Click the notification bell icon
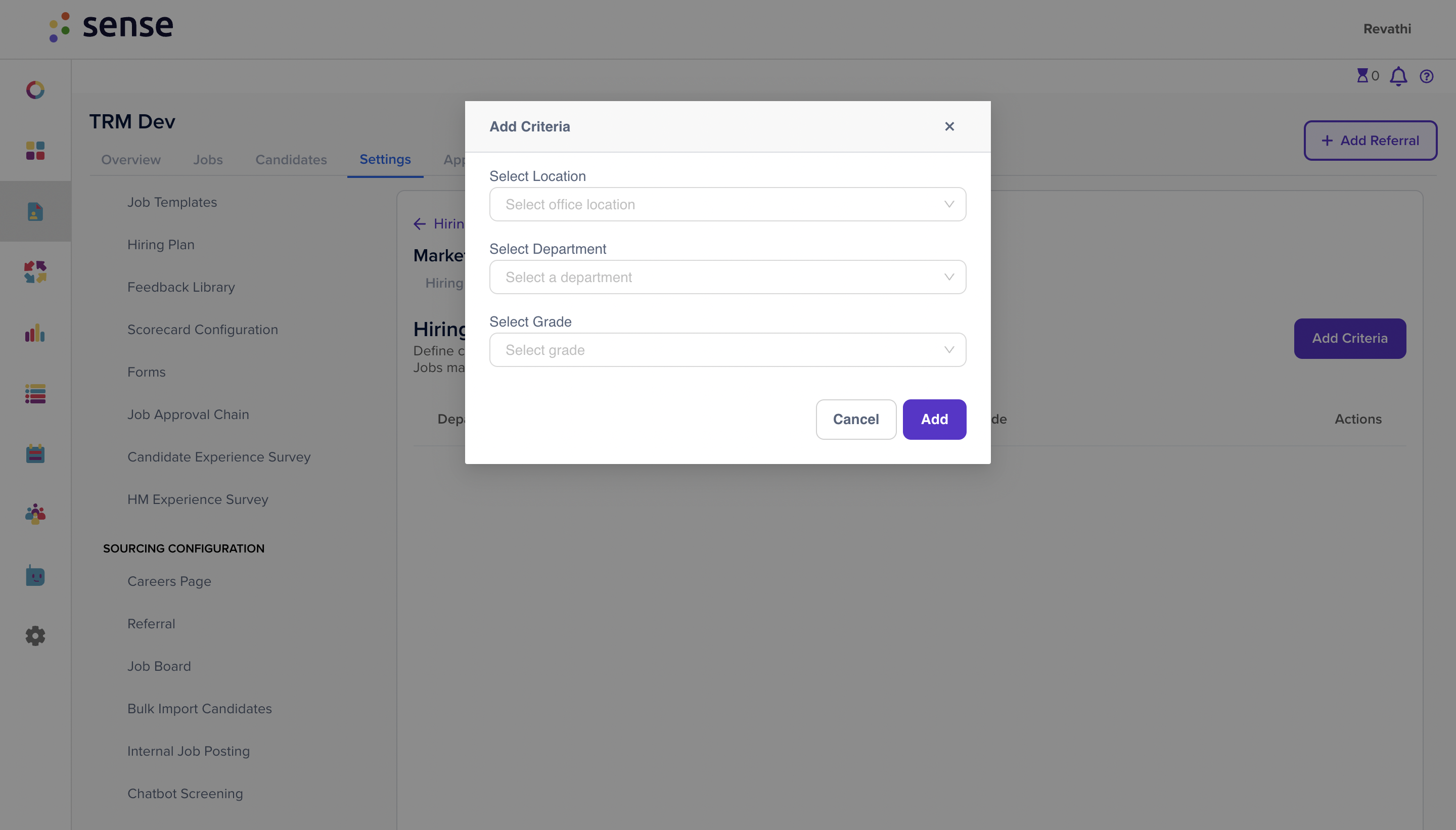Image resolution: width=1456 pixels, height=830 pixels. point(1398,76)
